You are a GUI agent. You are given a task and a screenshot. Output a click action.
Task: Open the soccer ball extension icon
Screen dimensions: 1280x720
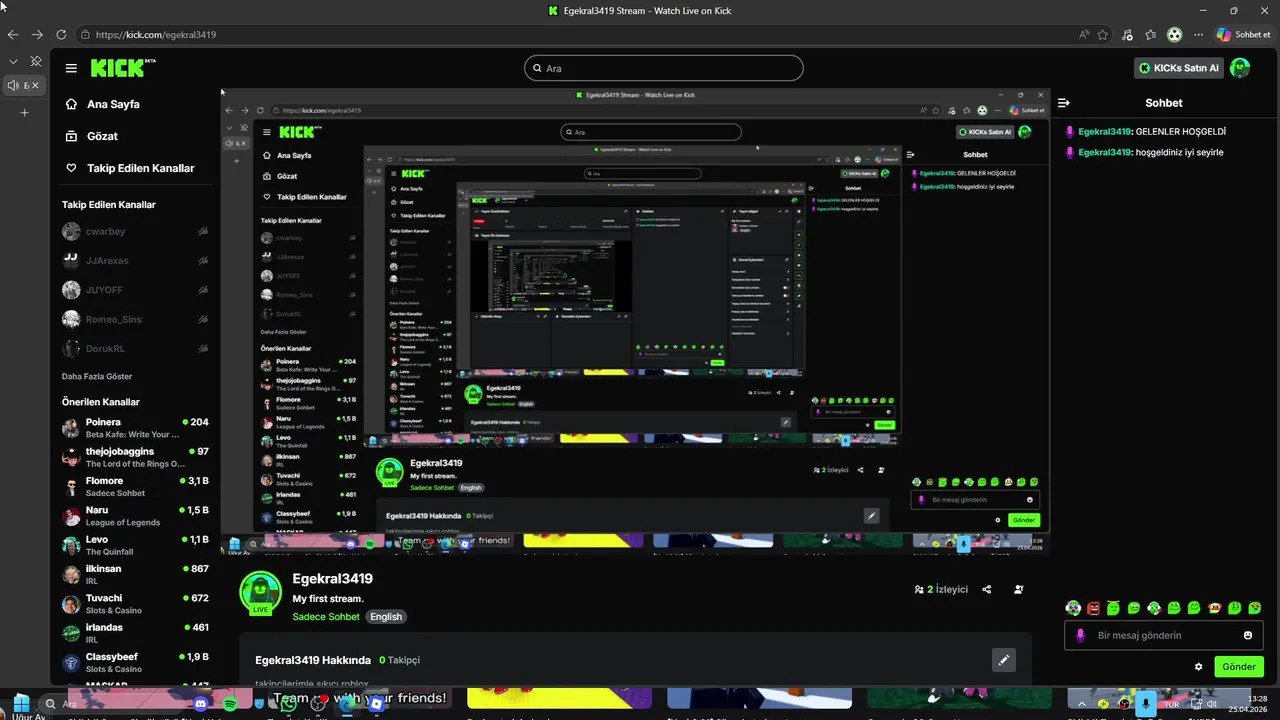(1175, 34)
